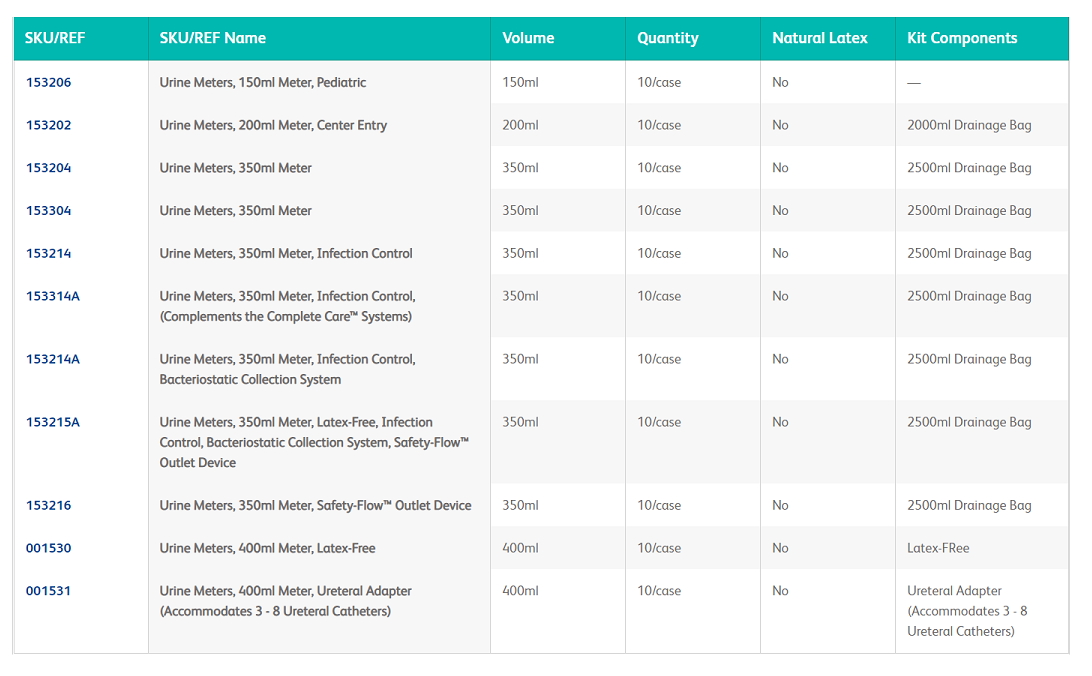
Task: Click the SKU/REF column header
Action: click(53, 39)
